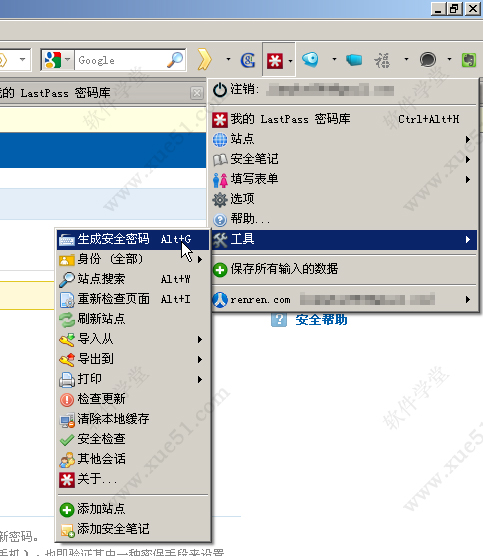The image size is (483, 556).
Task: Choose 注销 logout menu item
Action: coord(344,89)
